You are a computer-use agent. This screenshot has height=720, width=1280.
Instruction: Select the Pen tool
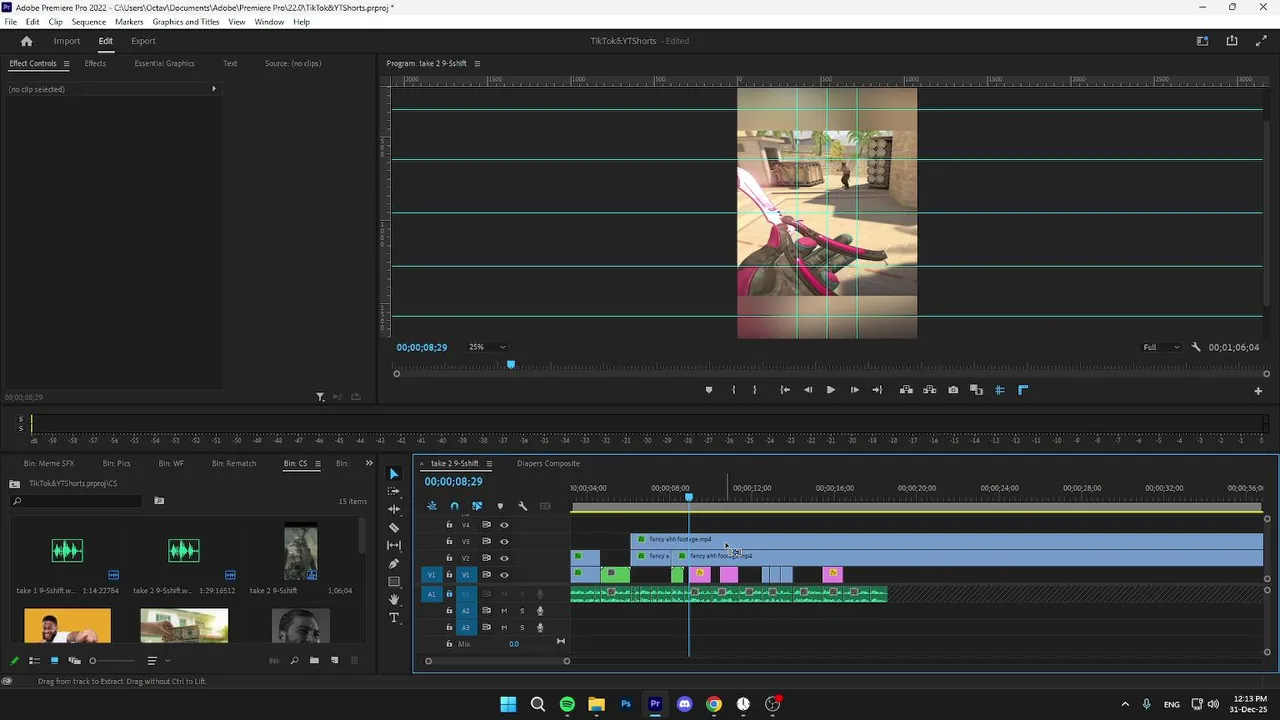[394, 563]
